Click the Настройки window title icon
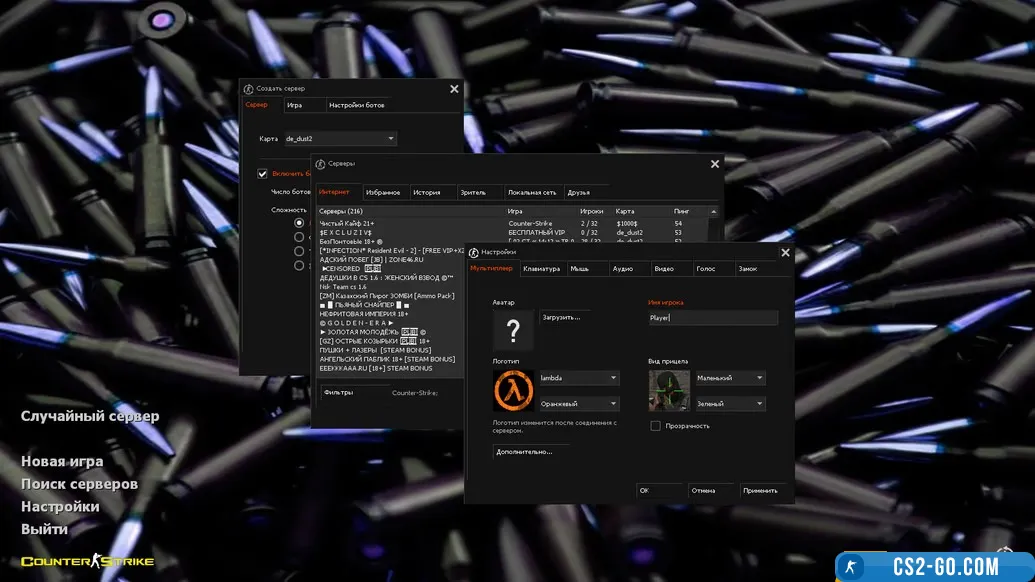This screenshot has height=582, width=1035. coord(474,252)
